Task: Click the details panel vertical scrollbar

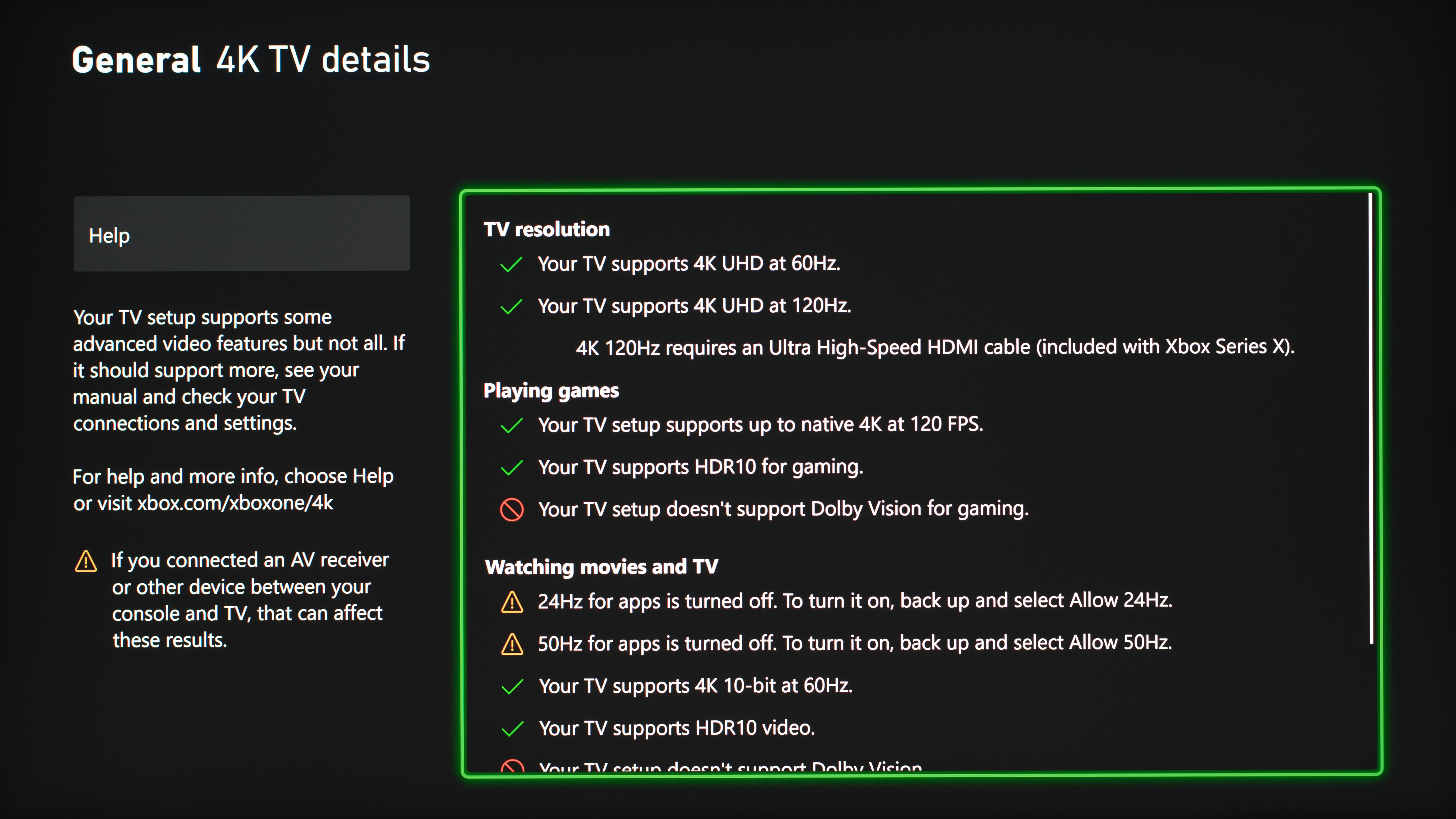Action: (1371, 418)
